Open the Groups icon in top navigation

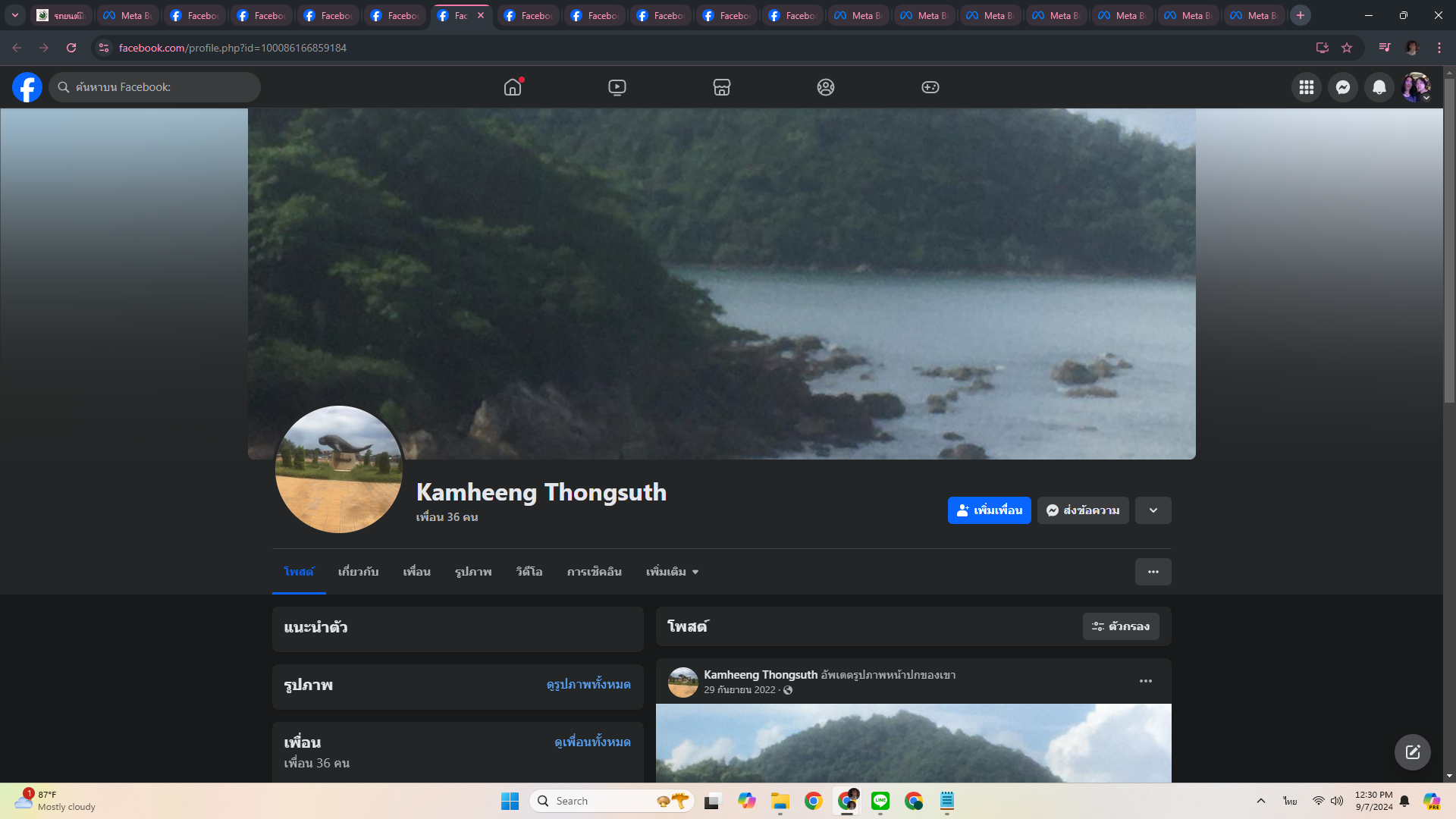tap(826, 87)
